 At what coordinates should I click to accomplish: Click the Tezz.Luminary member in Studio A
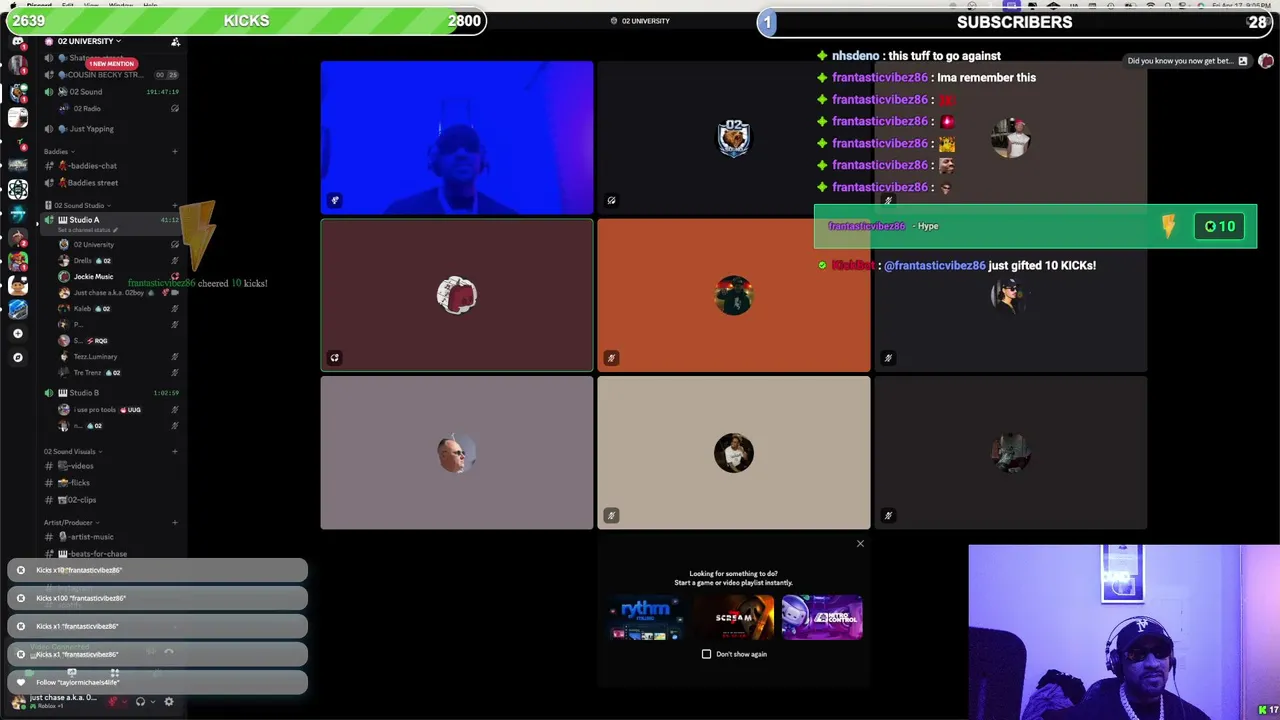[118, 356]
